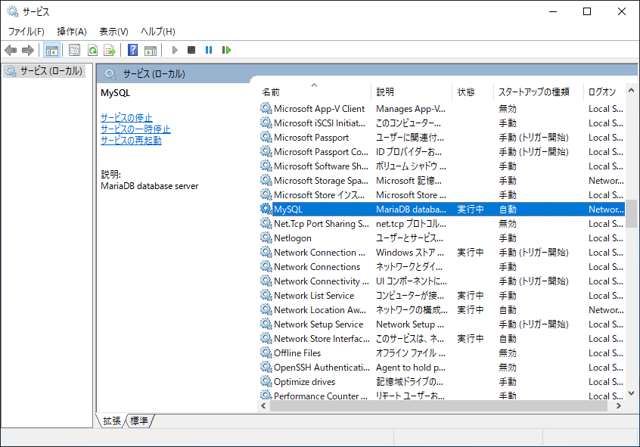Screen dimensions: 640x447
Task: Open the ヘルプ(H) menu
Action: pyautogui.click(x=158, y=31)
